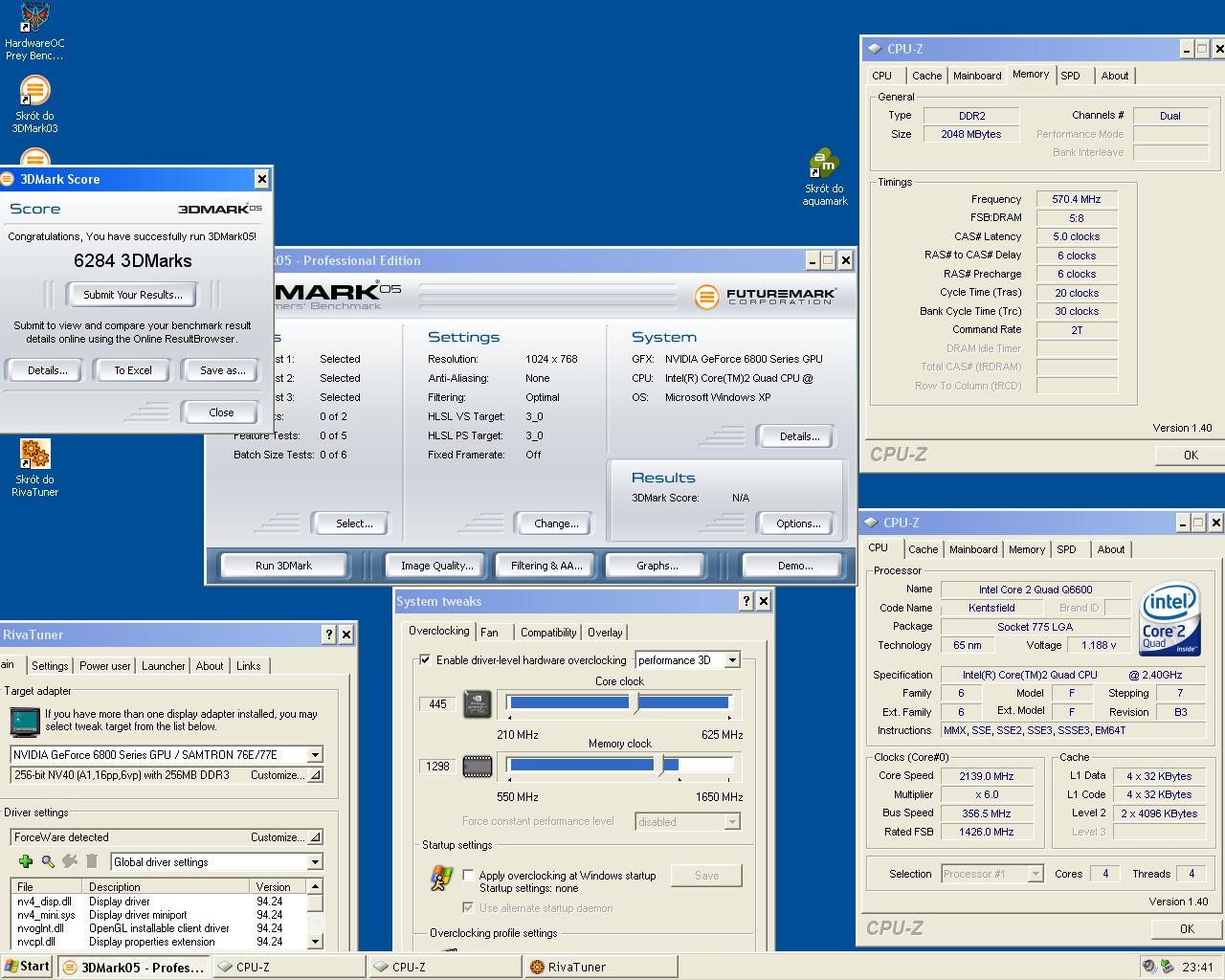This screenshot has width=1225, height=980.
Task: Open the Mainboard tab in the lower CPU-Z window
Action: click(x=973, y=549)
